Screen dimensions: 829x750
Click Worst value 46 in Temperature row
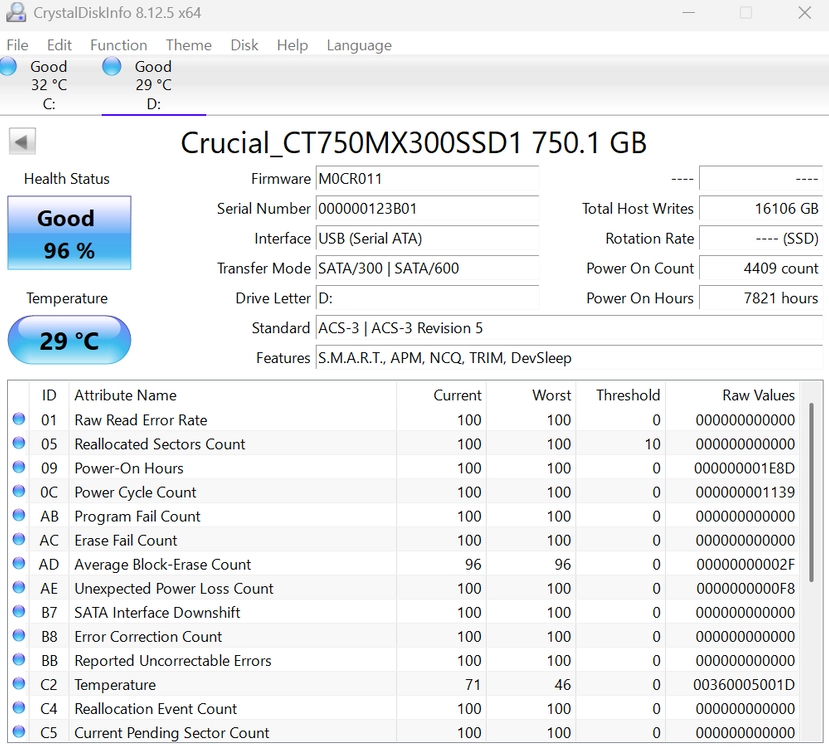point(563,684)
